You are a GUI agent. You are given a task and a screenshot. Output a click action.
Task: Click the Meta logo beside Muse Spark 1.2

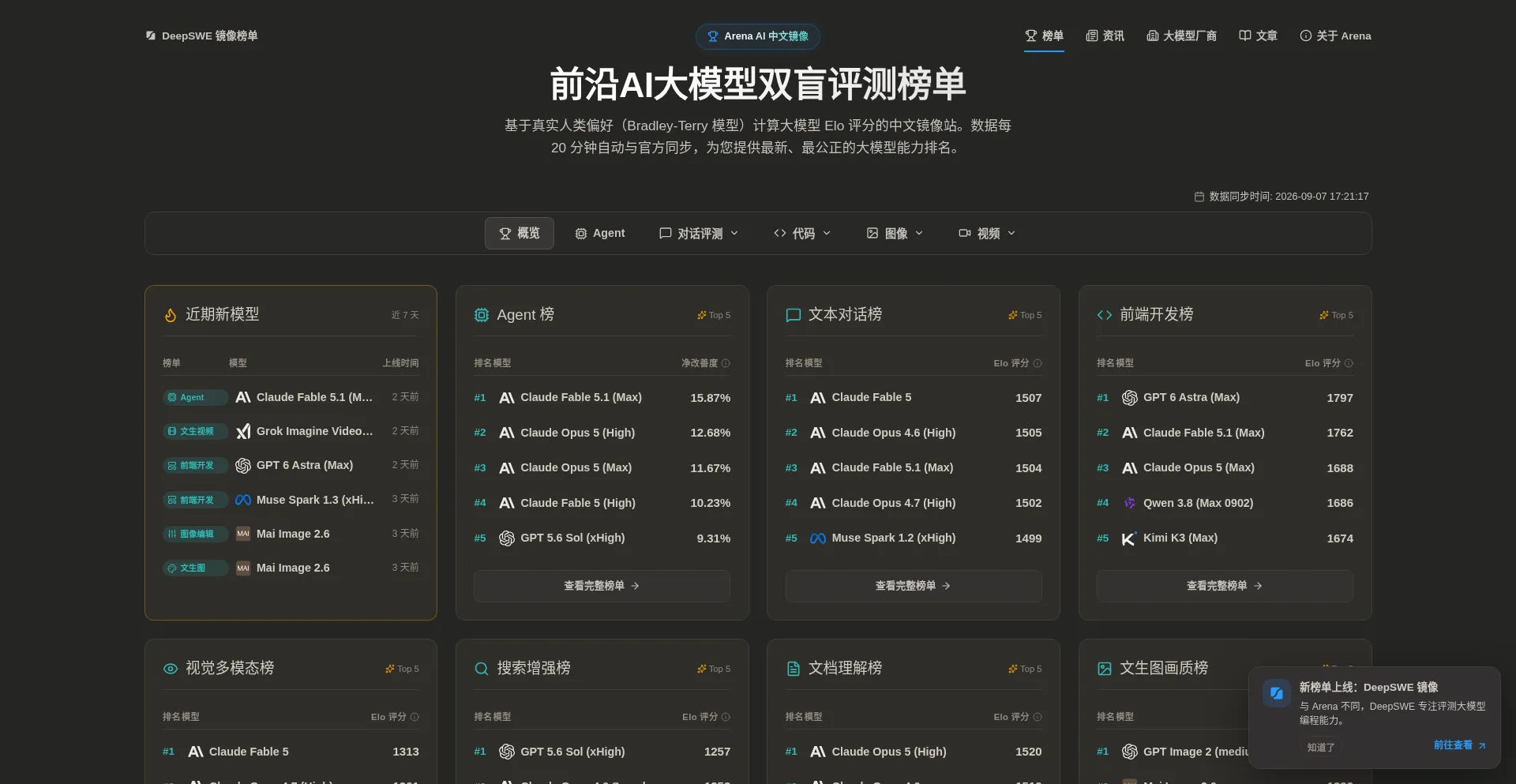[818, 538]
